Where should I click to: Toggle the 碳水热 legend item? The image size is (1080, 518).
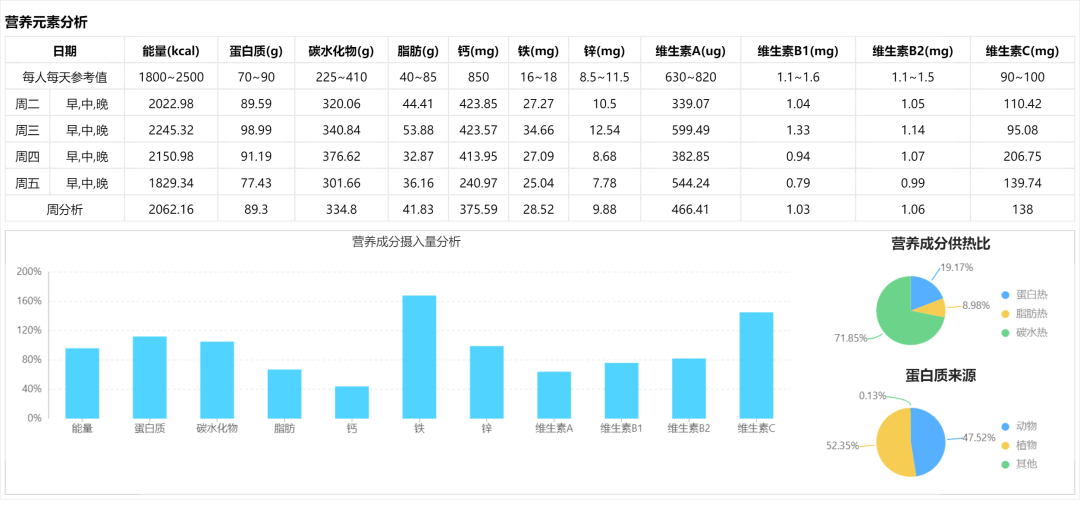[1024, 333]
